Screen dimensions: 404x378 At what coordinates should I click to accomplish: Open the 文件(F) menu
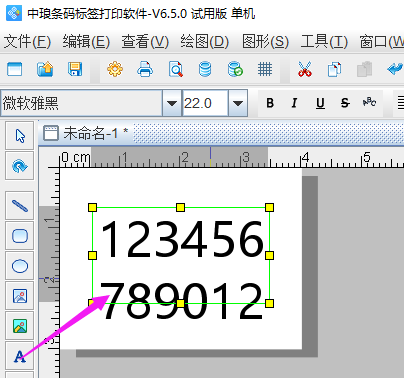pos(27,42)
